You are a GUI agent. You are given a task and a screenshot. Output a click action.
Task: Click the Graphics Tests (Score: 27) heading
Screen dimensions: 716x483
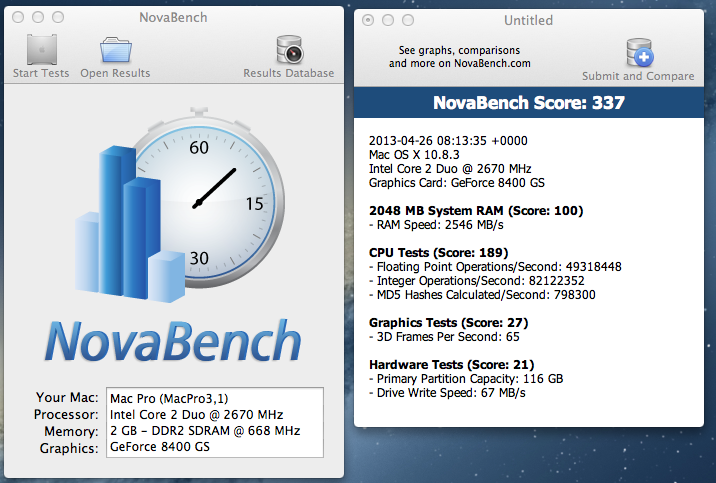coord(448,323)
